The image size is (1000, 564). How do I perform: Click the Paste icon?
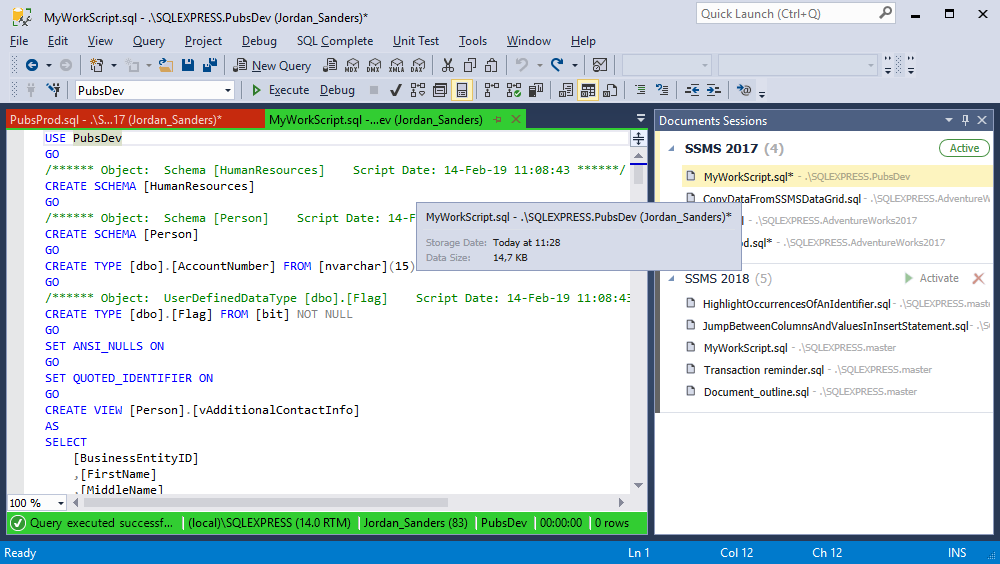[x=491, y=65]
